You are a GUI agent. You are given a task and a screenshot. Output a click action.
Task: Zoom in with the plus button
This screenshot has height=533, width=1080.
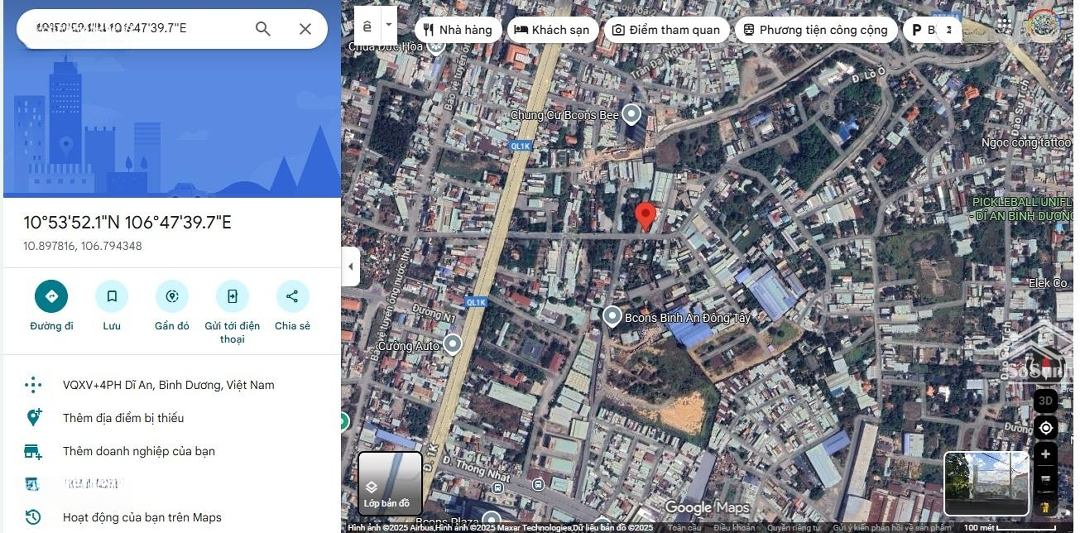[x=1046, y=454]
